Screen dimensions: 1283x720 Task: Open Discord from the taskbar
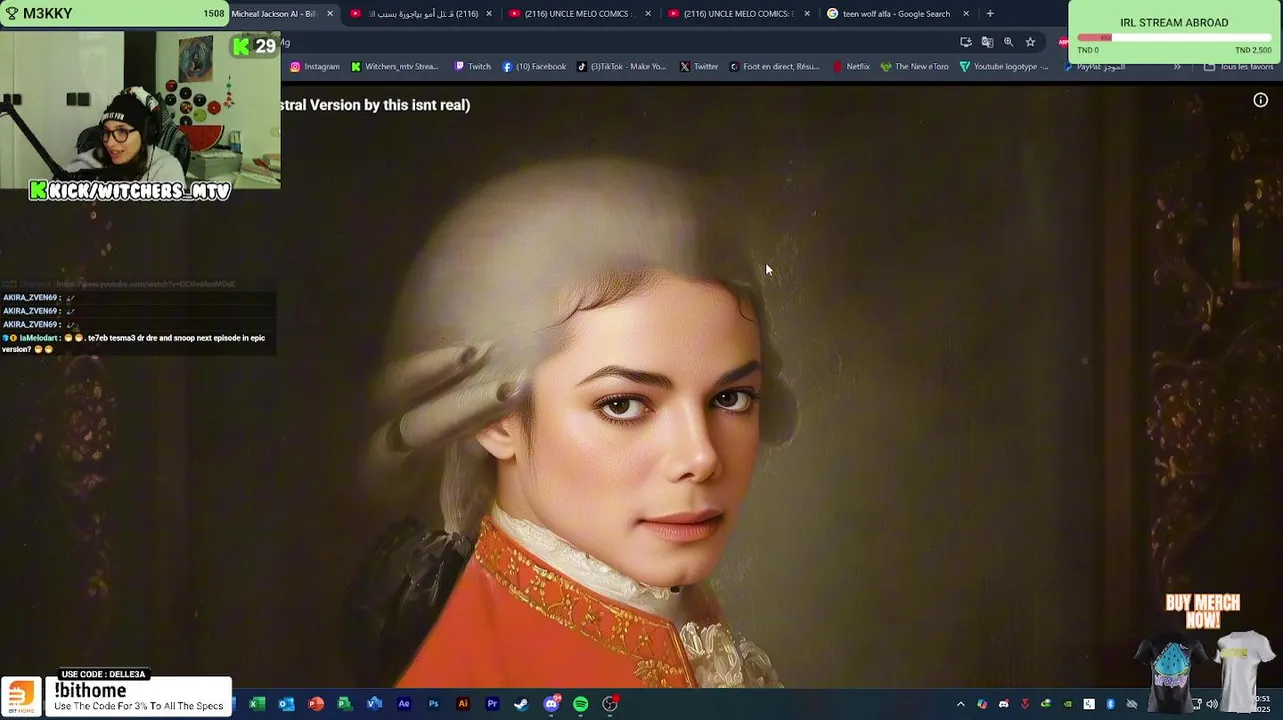click(x=551, y=704)
